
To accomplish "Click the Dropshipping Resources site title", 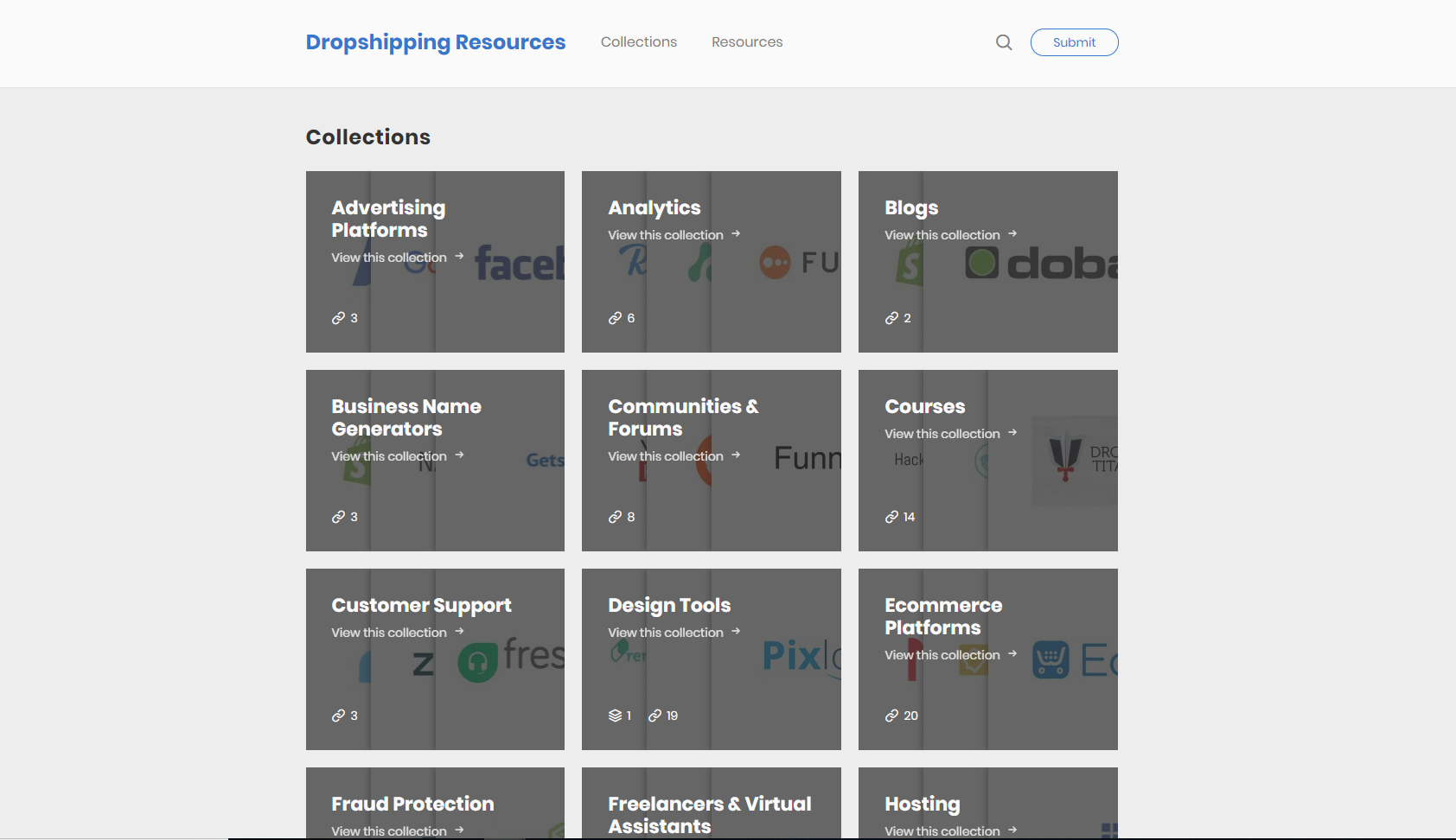I will pyautogui.click(x=435, y=41).
